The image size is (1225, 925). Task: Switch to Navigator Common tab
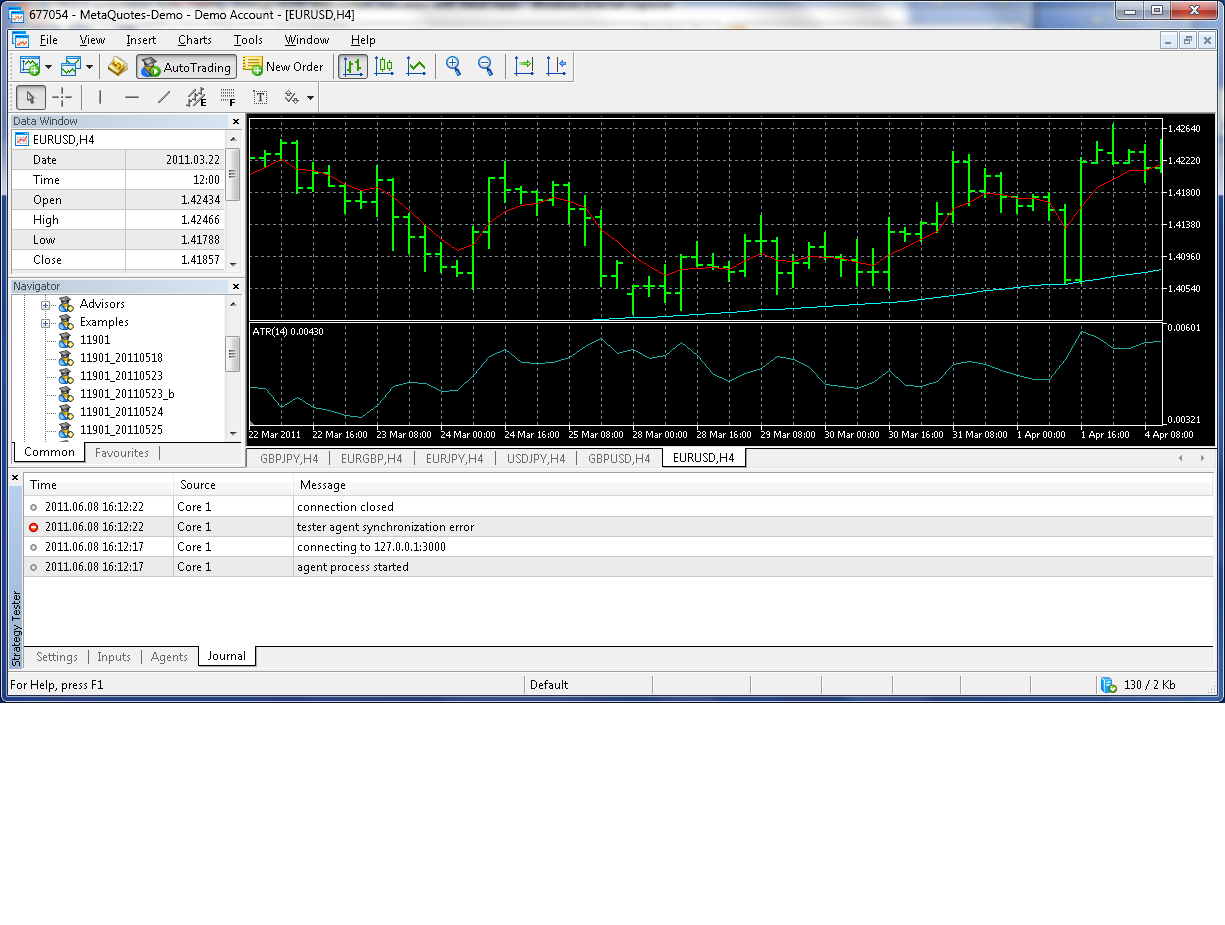(x=49, y=452)
